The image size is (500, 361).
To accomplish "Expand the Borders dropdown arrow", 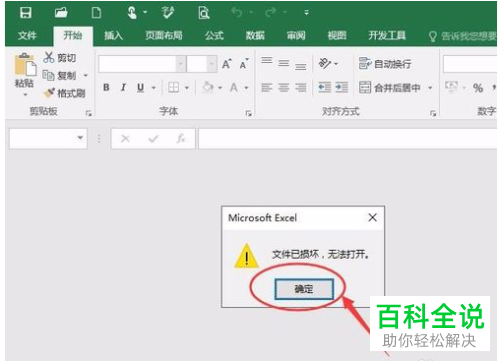I will pos(187,88).
